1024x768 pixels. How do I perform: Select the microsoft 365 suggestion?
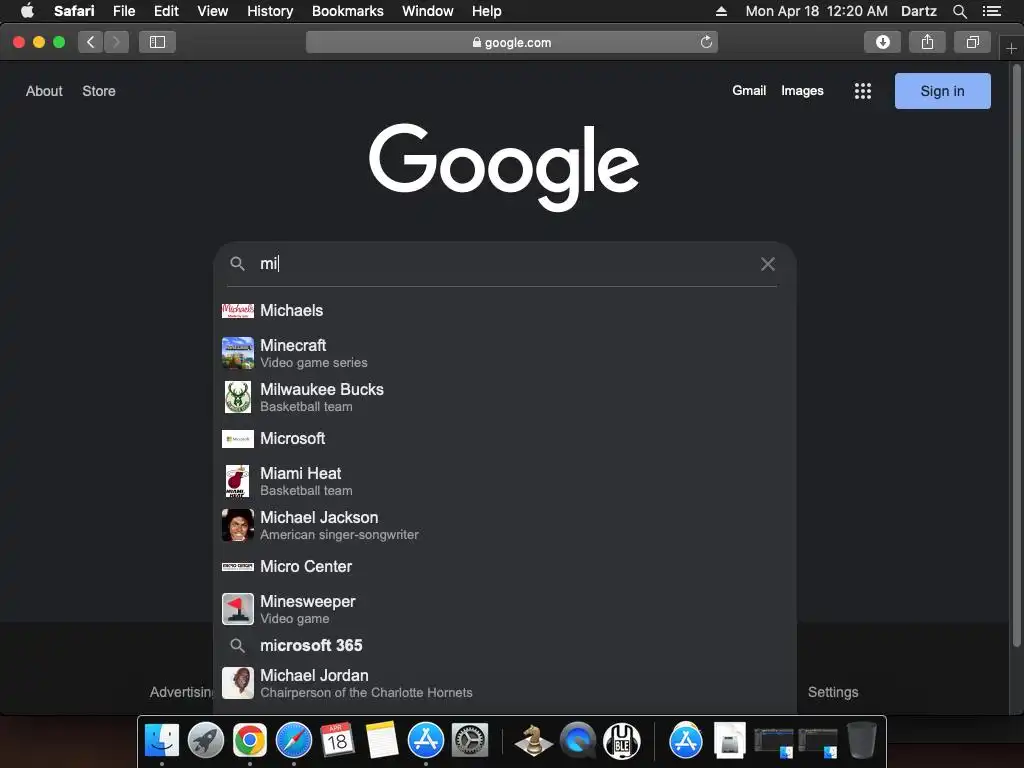tap(505, 645)
